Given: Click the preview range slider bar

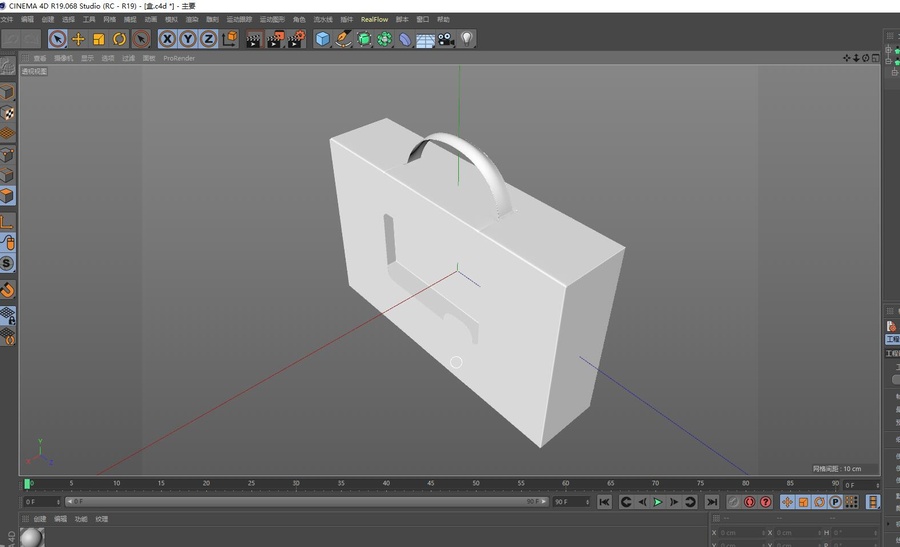Looking at the screenshot, I should pos(307,502).
